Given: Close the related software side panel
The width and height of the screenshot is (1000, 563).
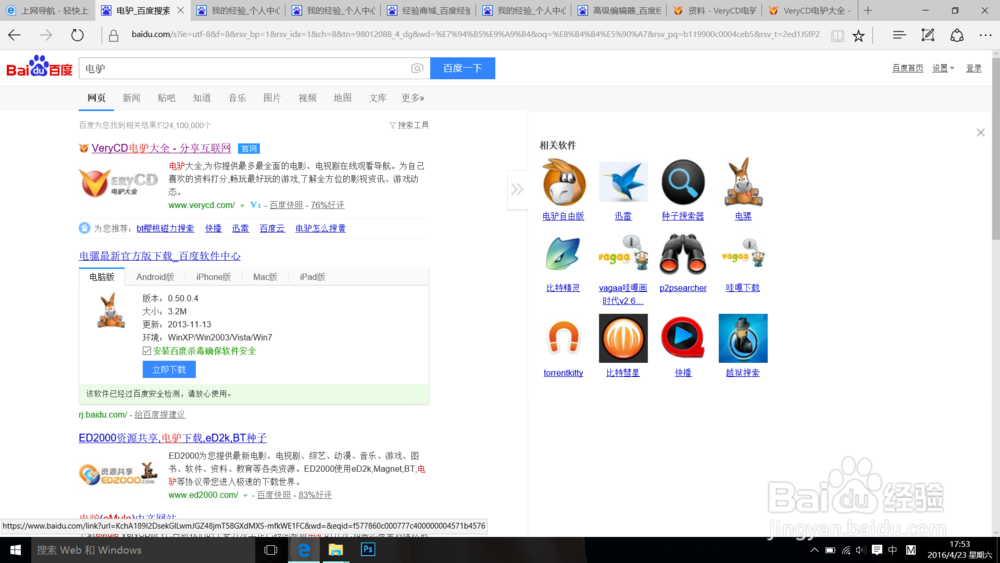Looking at the screenshot, I should coord(980,133).
